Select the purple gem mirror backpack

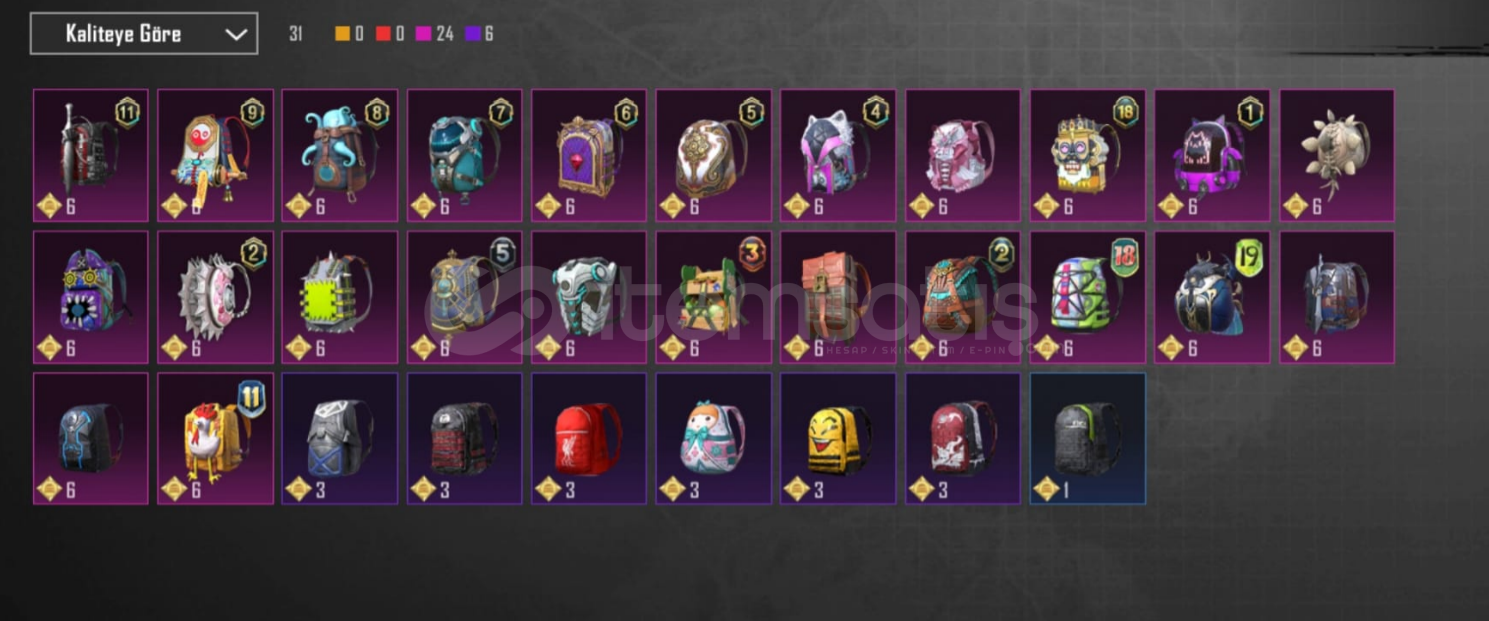(x=588, y=155)
